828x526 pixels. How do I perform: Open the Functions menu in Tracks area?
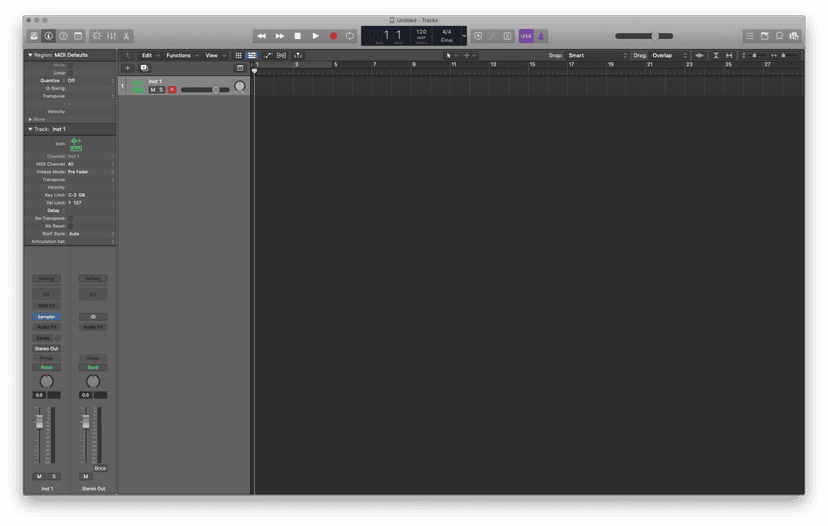coord(182,55)
